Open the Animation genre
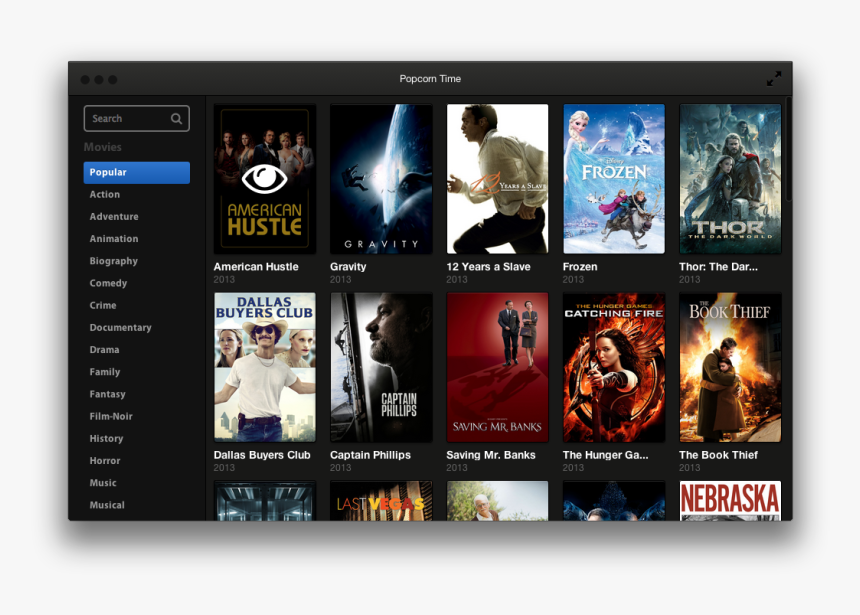The image size is (860, 615). (x=114, y=239)
